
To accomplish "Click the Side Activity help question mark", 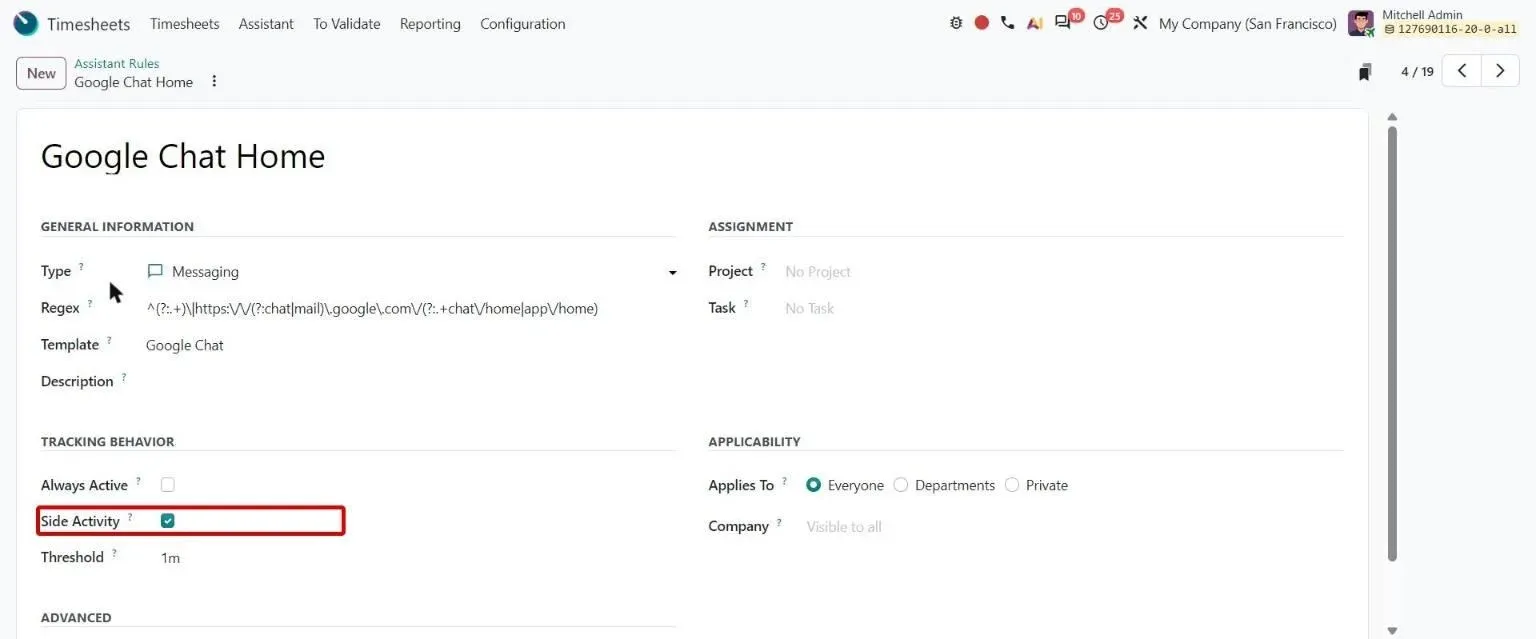I will (130, 517).
